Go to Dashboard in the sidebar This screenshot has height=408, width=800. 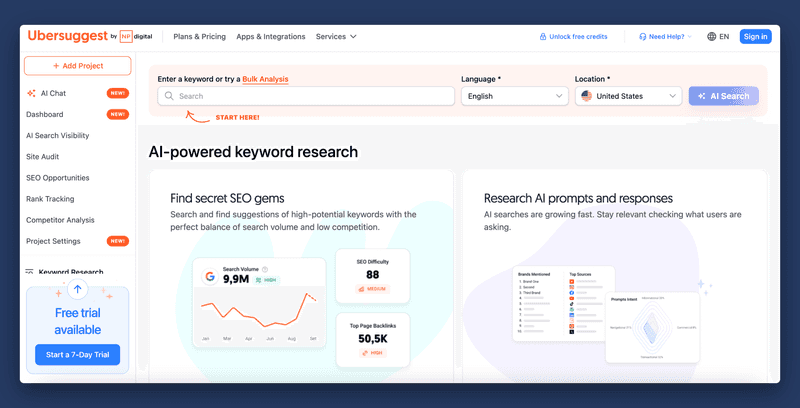point(45,114)
